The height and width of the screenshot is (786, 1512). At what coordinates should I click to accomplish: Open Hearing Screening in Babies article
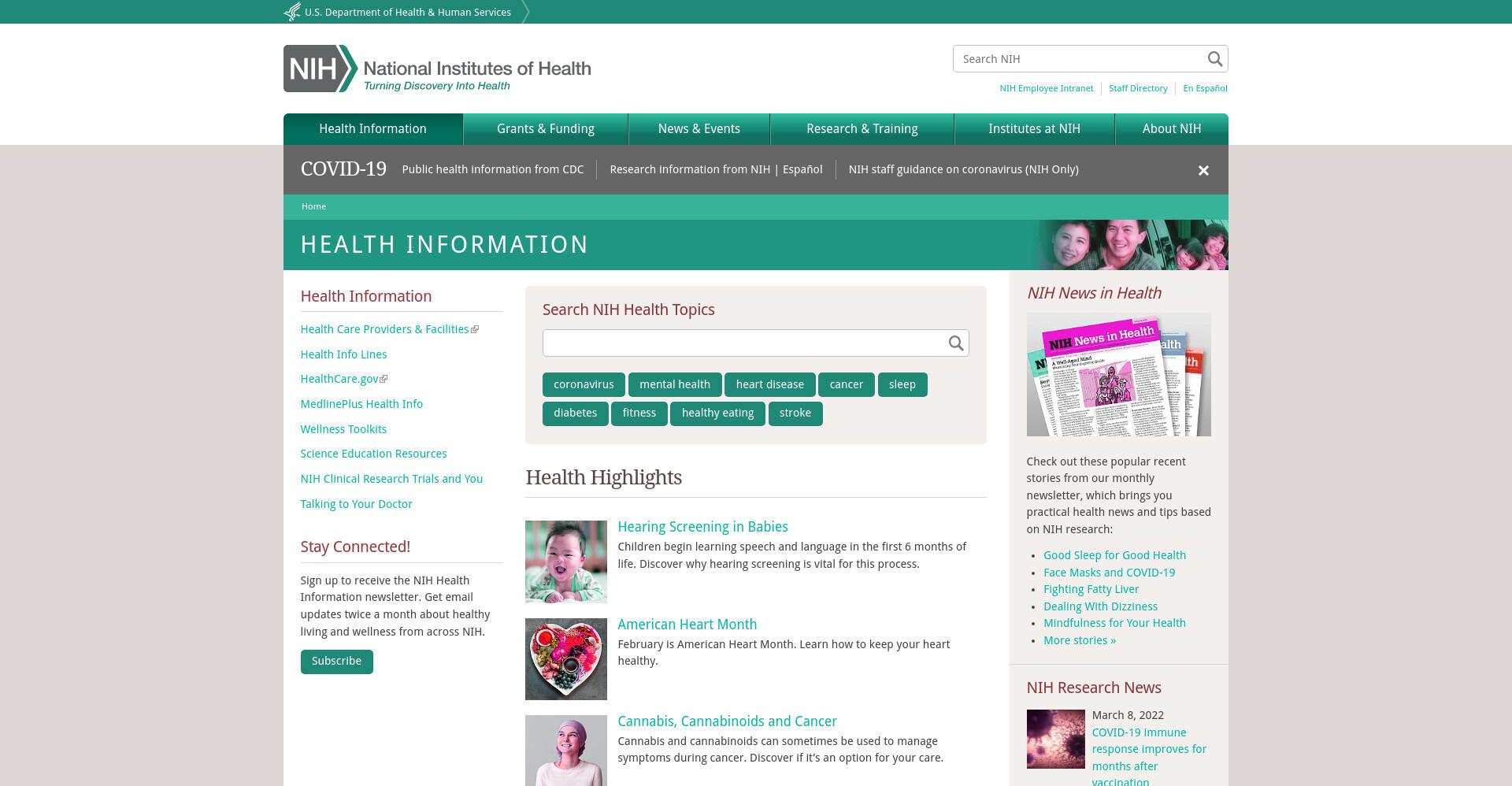[x=702, y=527]
